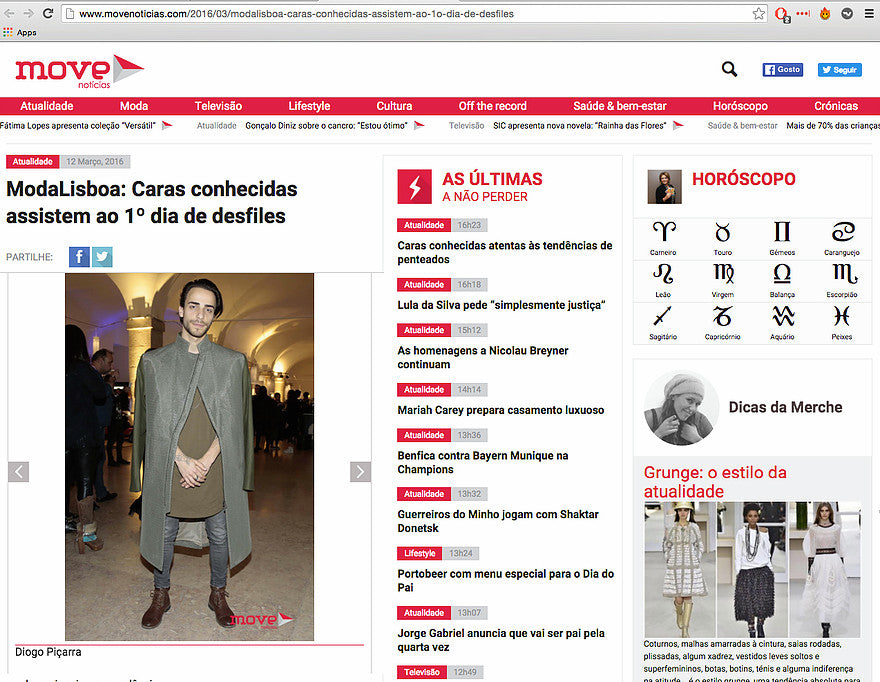Open article As homenagens a Nicolau Breyner
880x682 pixels.
pos(483,357)
